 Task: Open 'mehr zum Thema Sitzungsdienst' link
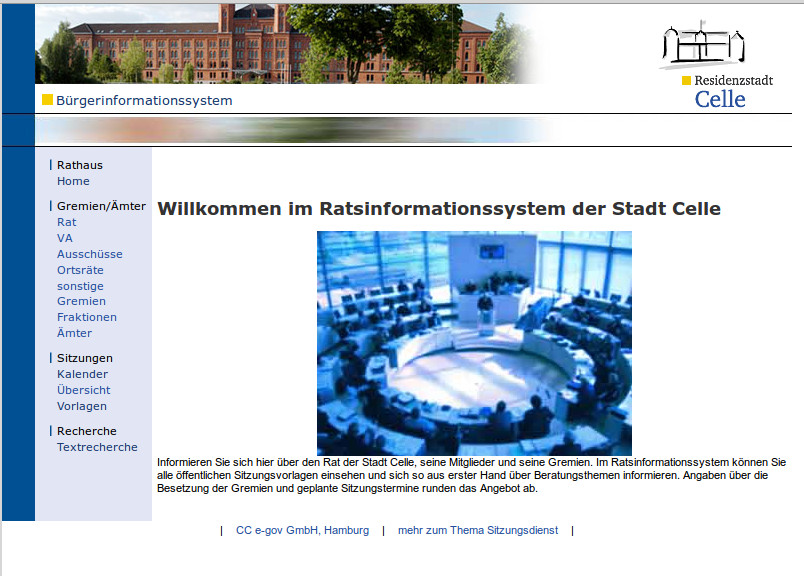477,530
